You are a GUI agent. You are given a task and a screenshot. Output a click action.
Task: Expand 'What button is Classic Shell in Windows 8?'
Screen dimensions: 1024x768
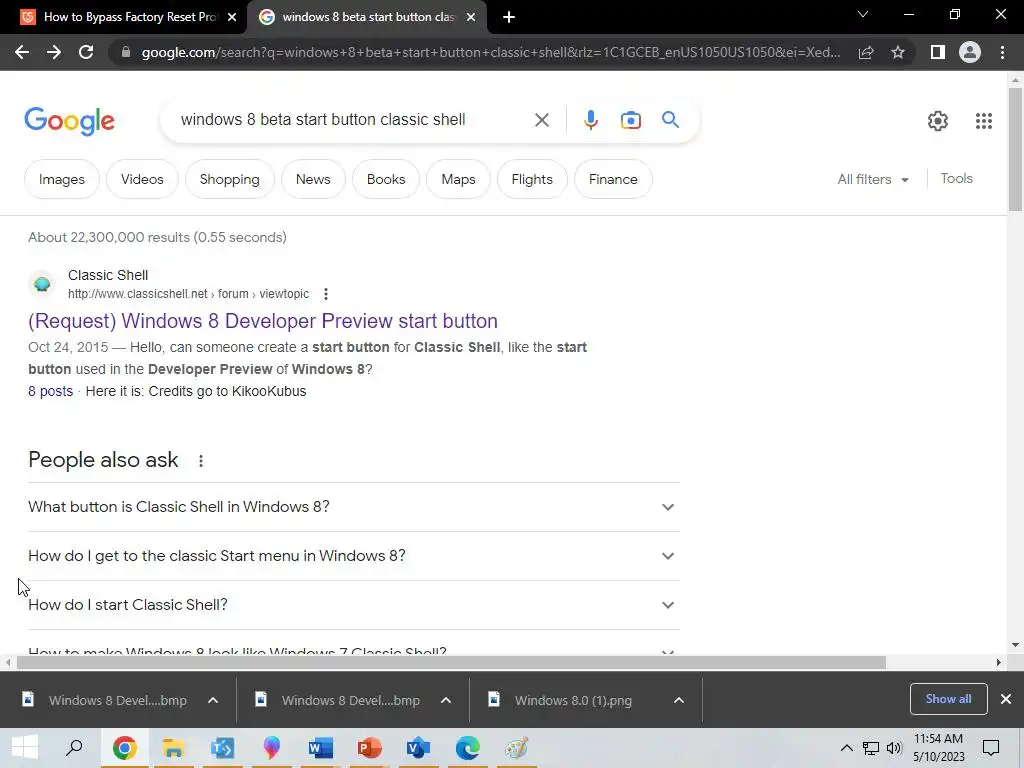(354, 507)
